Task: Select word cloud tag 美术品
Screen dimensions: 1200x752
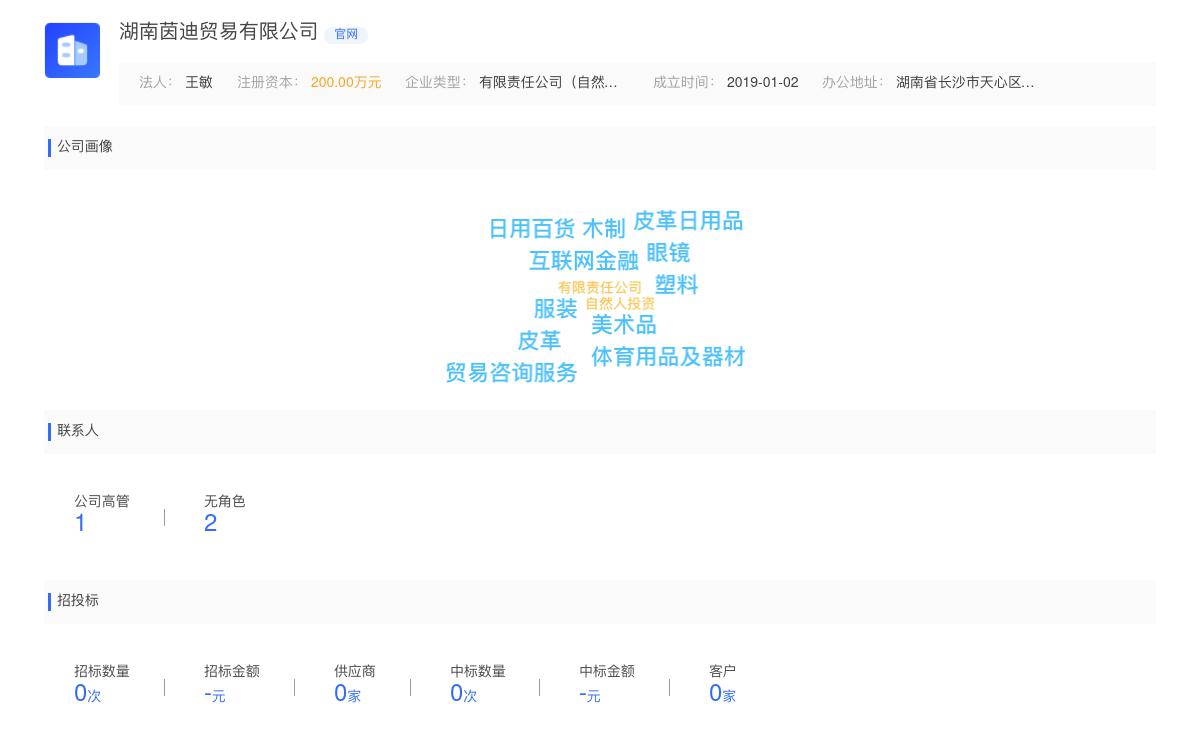Action: [623, 325]
